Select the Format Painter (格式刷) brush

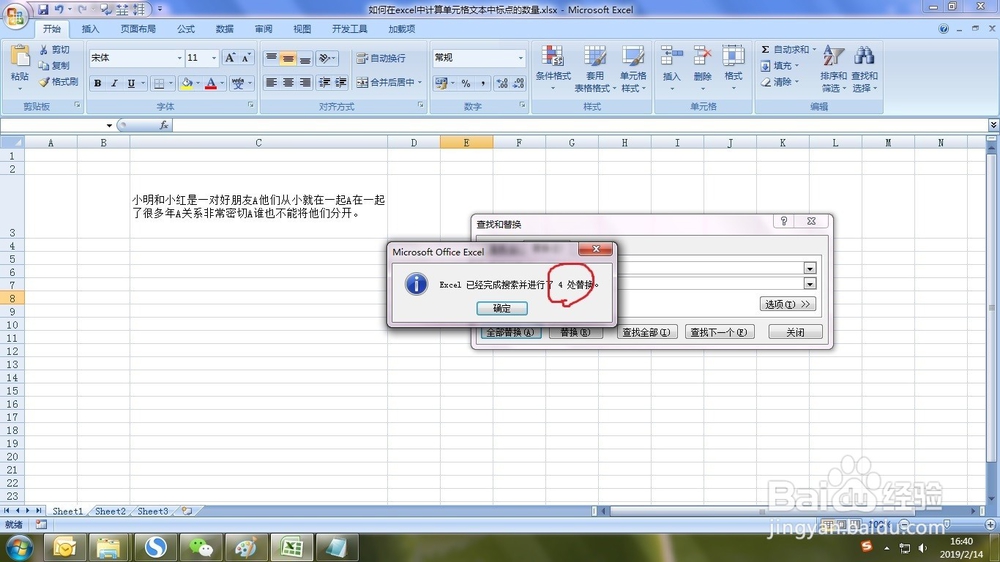(44, 82)
